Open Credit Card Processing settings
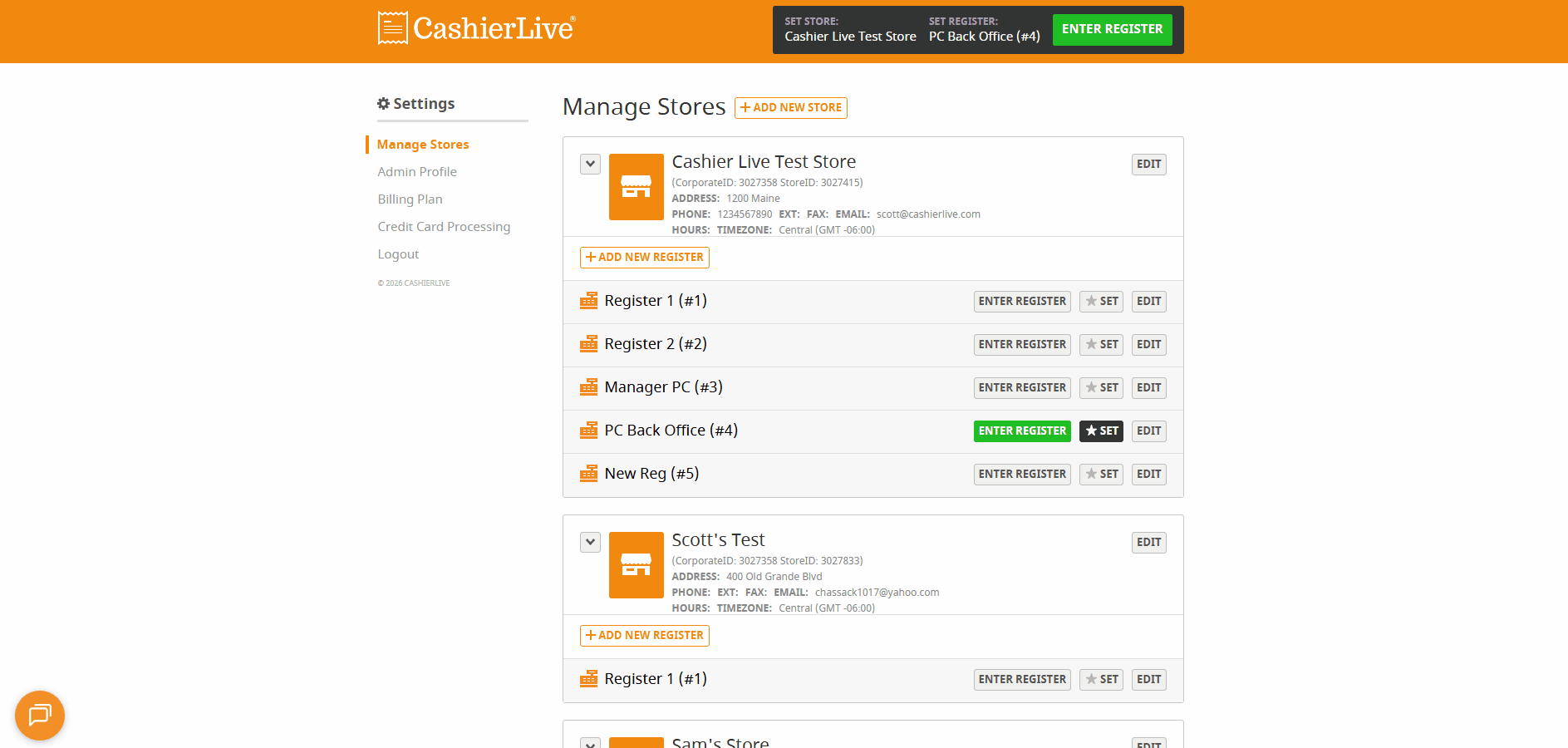The width and height of the screenshot is (1568, 748). click(x=444, y=227)
